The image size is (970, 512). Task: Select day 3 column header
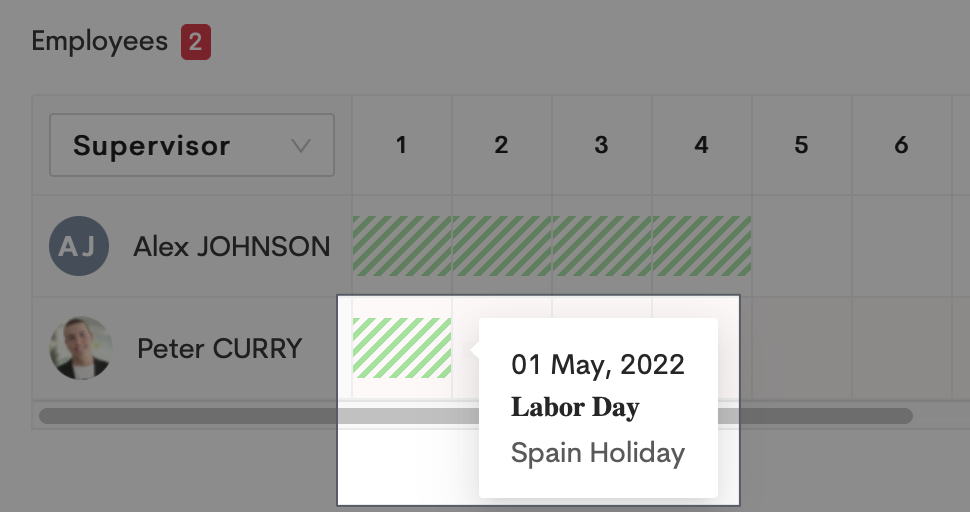[x=601, y=146]
